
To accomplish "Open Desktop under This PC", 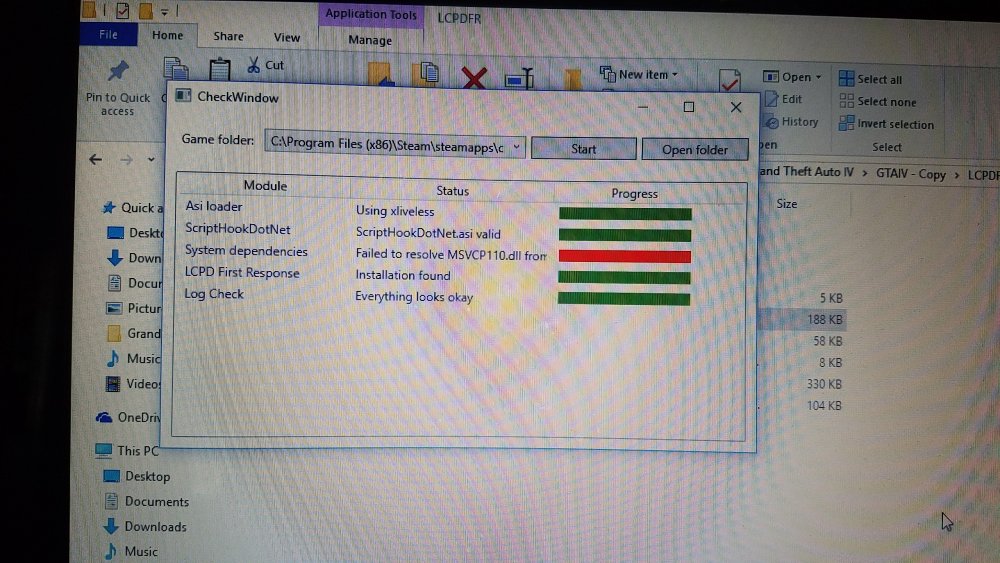I will pos(137,476).
